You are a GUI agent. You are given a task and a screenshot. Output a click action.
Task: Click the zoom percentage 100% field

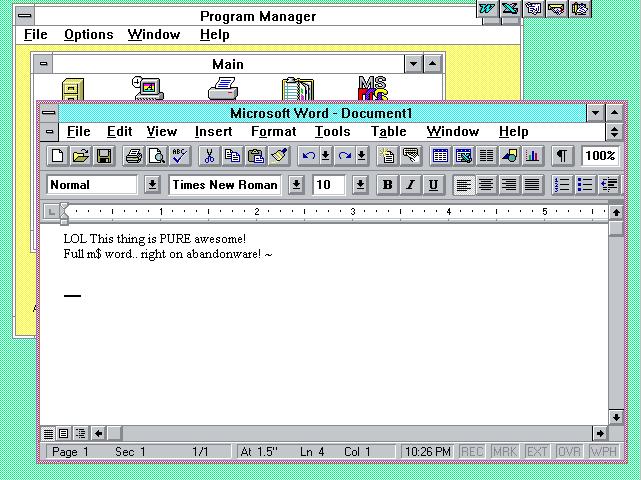click(600, 156)
